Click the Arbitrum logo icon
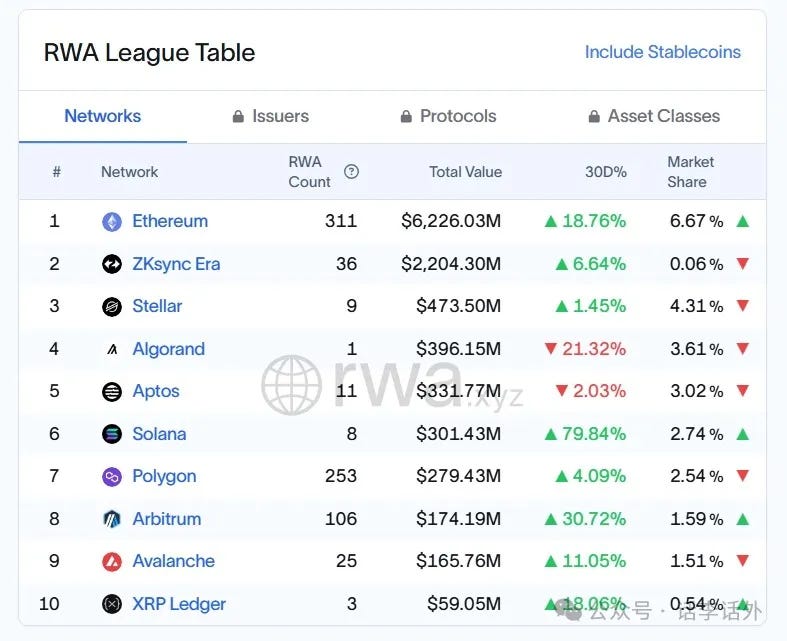This screenshot has height=641, width=787. [112, 519]
